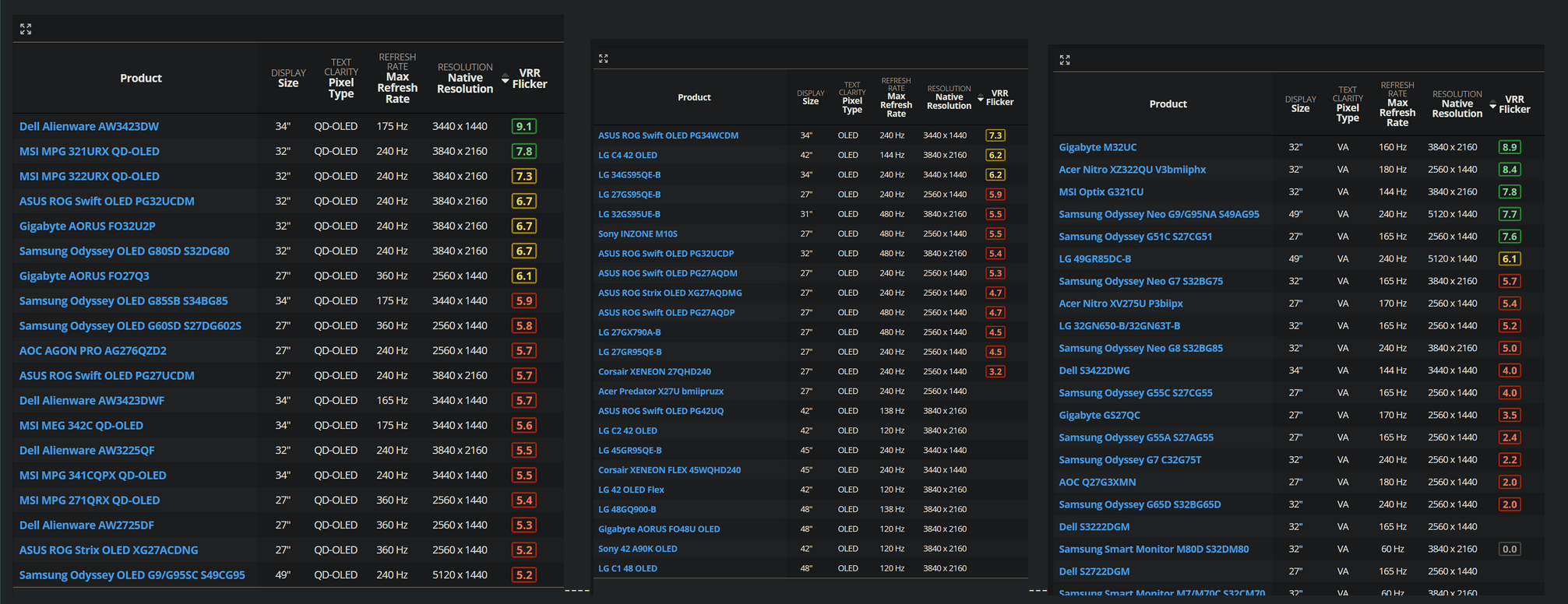Sort VA table by Native Resolution header
This screenshot has width=1568, height=604.
[1457, 104]
